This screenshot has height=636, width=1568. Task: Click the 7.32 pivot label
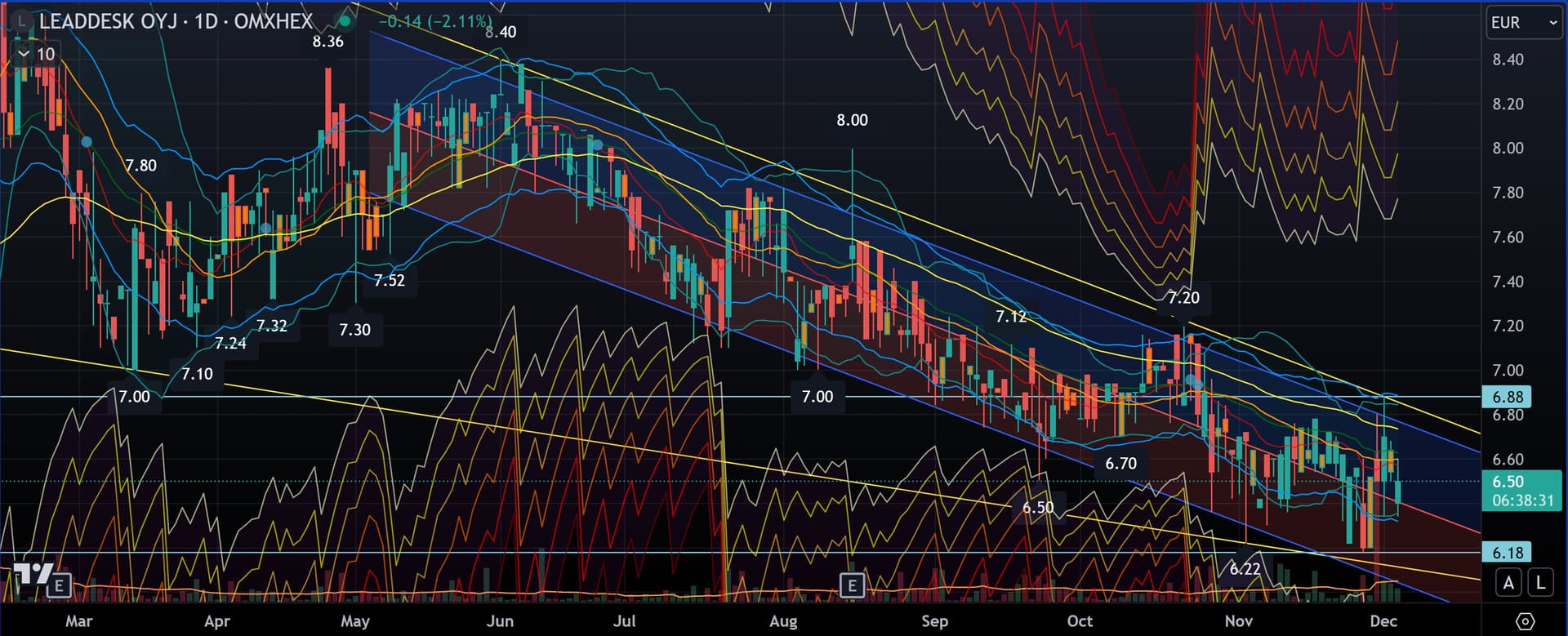pyautogui.click(x=272, y=326)
